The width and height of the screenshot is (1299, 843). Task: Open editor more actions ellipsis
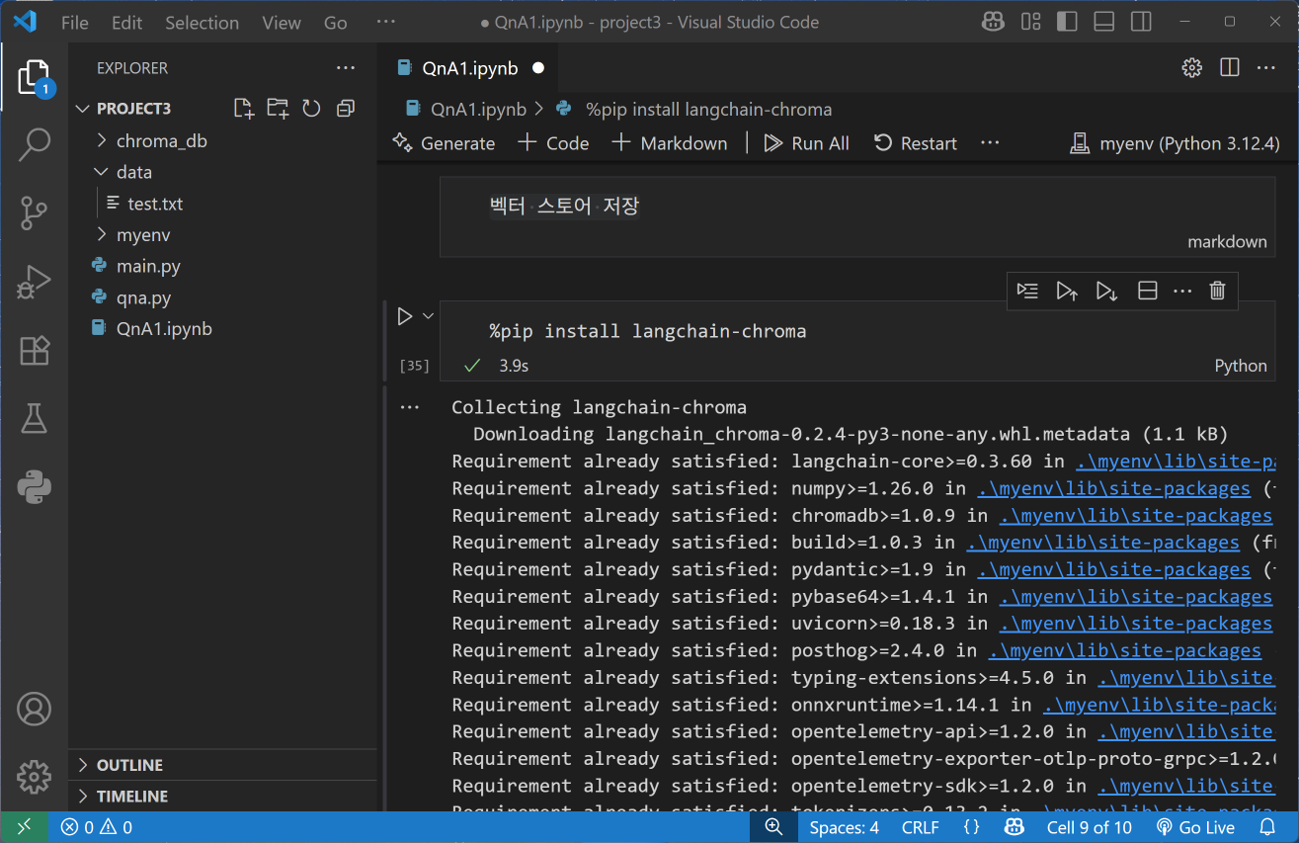1267,68
